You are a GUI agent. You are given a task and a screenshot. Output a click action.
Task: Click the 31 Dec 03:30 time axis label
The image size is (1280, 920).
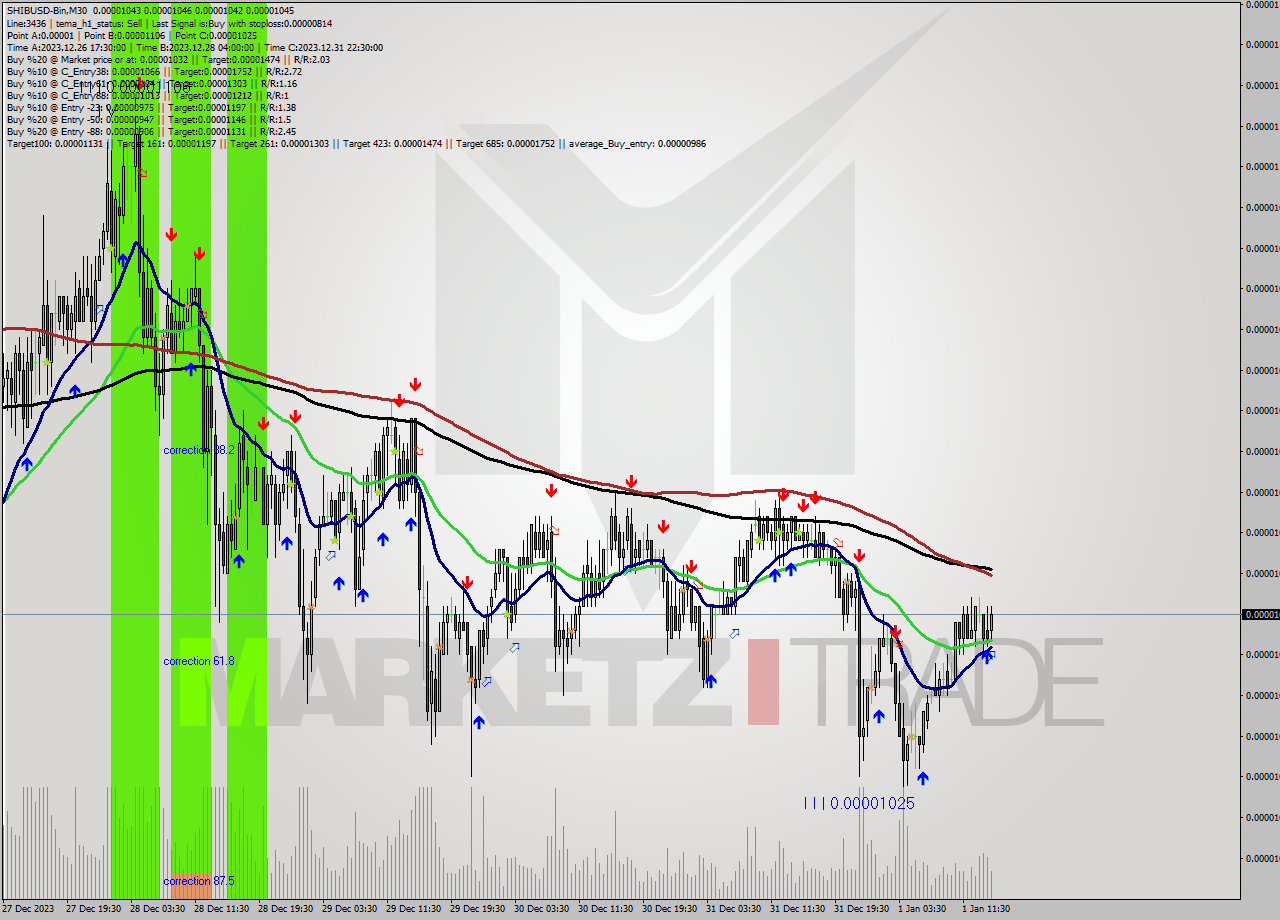733,908
